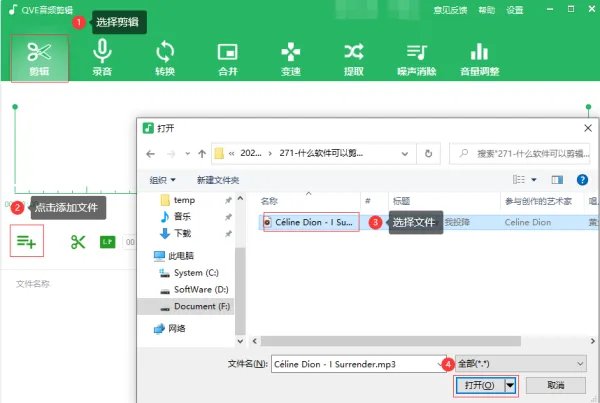600x403 pixels.
Task: Expand the 打开 button dropdown arrow
Action: point(510,385)
